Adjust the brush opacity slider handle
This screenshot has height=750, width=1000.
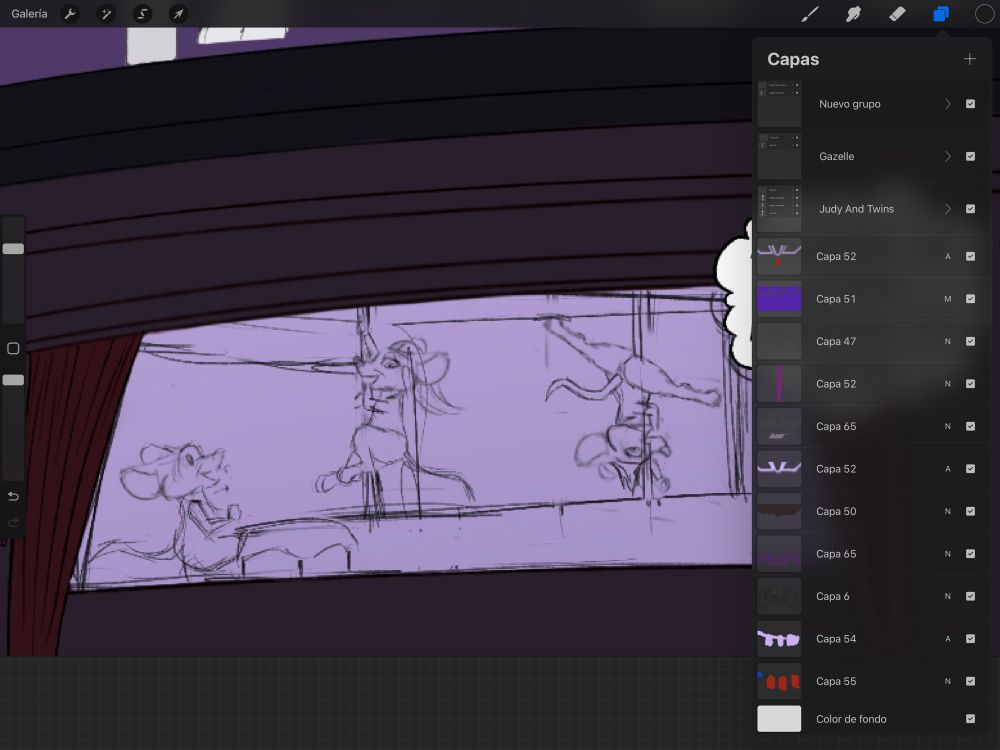click(x=13, y=380)
